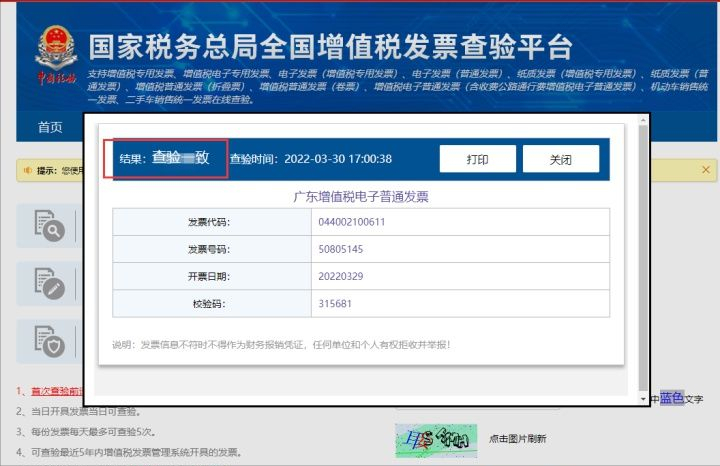Screen dimensions: 720x466
Task: Close the verification result dialog with 关闭
Action: pyautogui.click(x=560, y=159)
